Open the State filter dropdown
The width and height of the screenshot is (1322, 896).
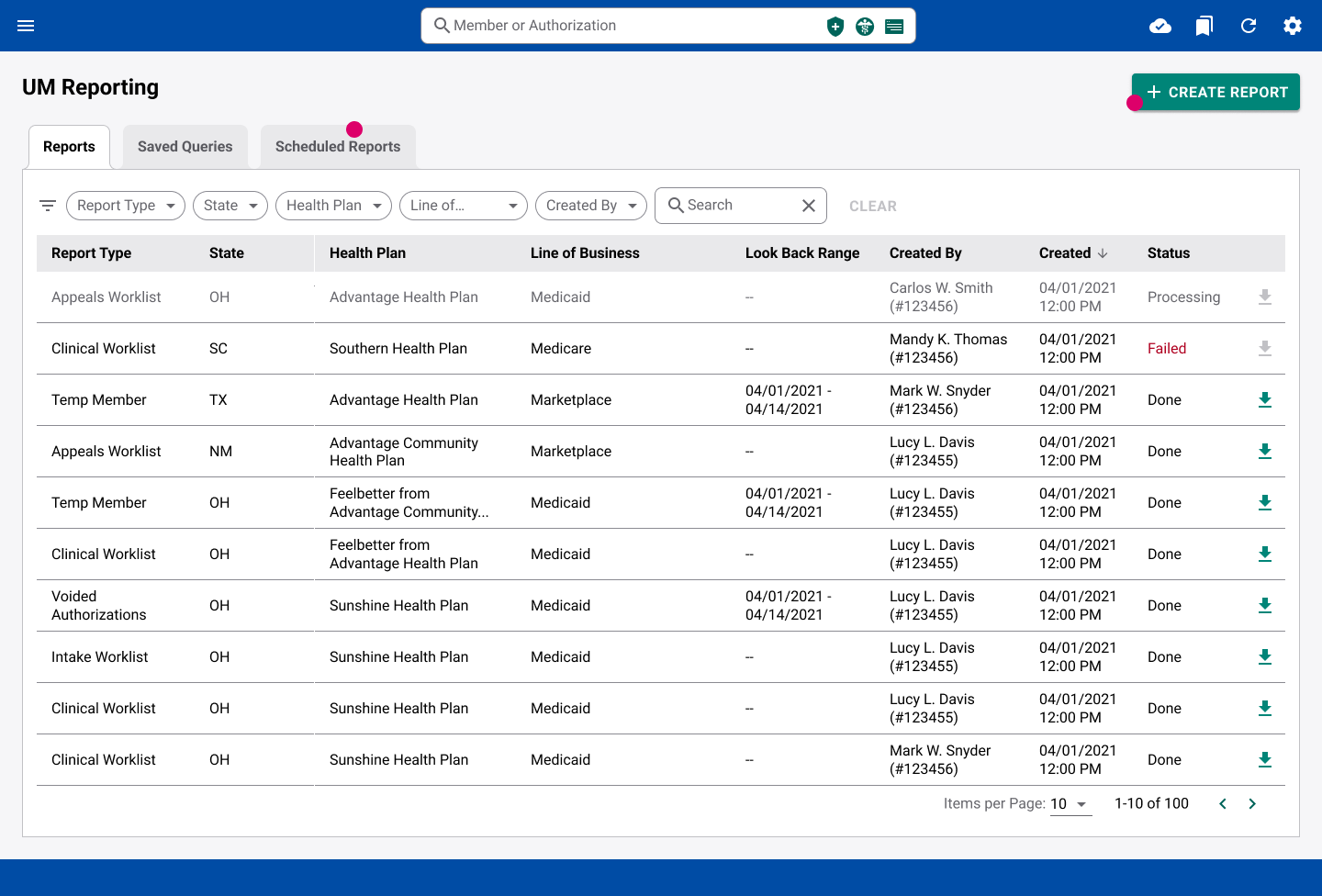(x=230, y=206)
